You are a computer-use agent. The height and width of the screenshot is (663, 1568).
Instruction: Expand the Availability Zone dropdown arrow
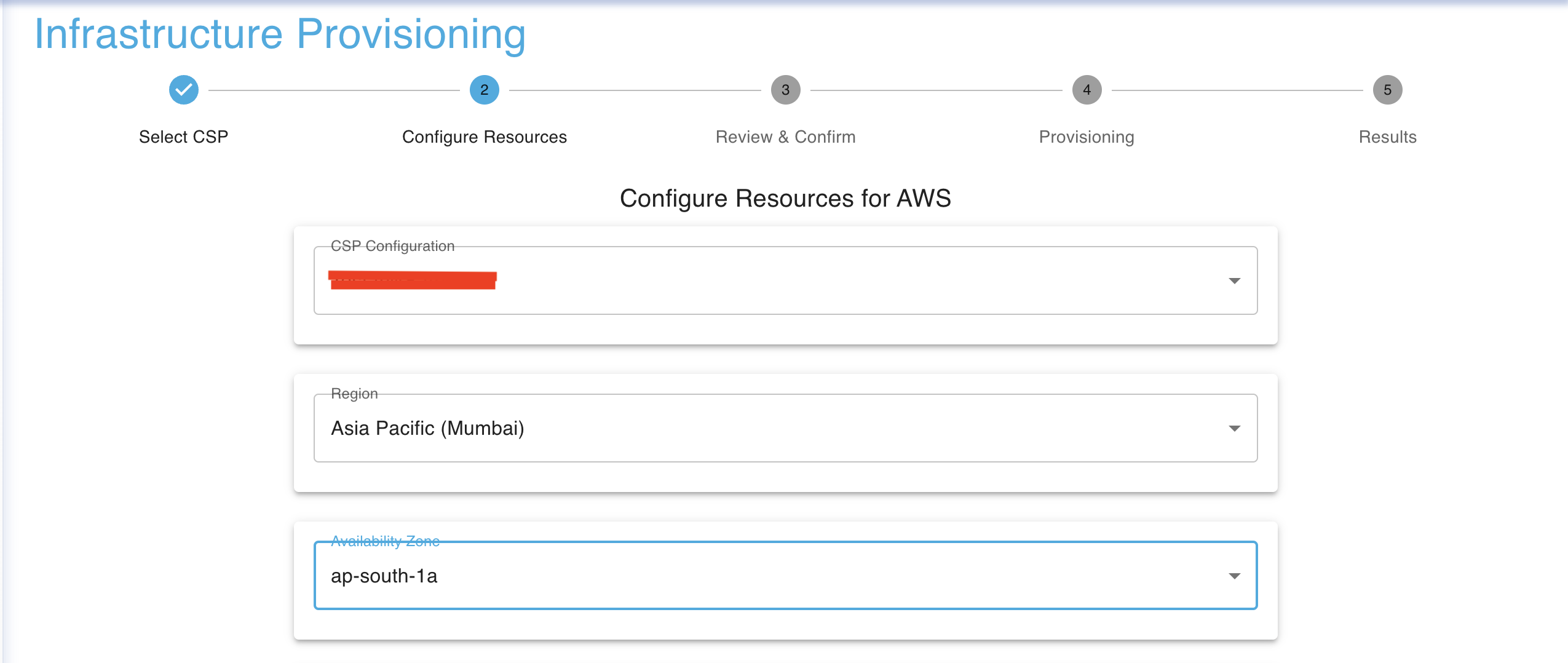point(1234,576)
